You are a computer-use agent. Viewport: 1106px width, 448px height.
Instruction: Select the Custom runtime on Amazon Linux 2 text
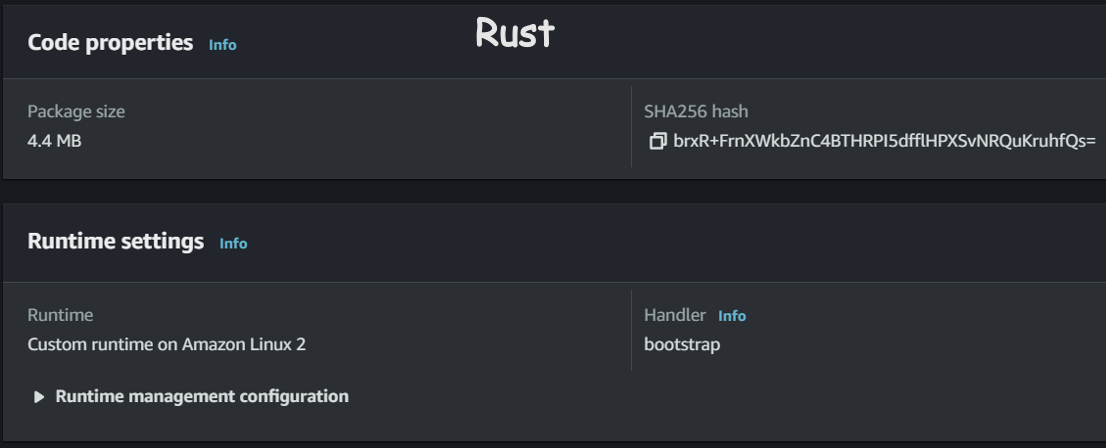(x=166, y=345)
